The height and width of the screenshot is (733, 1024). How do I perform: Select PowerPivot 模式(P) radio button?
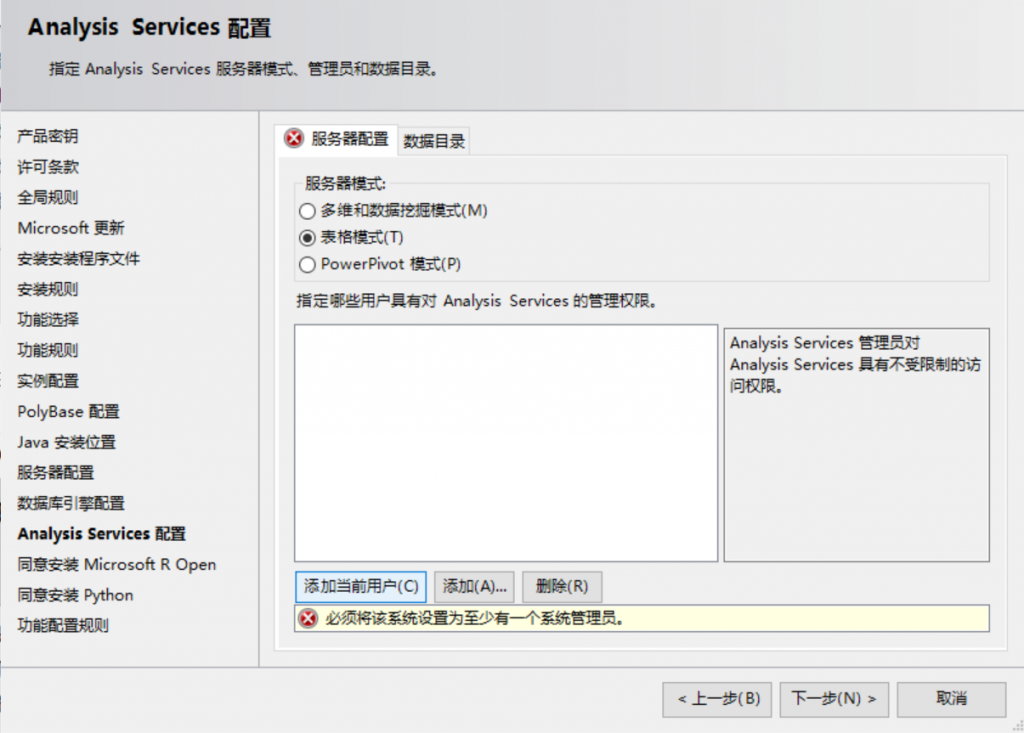click(307, 265)
